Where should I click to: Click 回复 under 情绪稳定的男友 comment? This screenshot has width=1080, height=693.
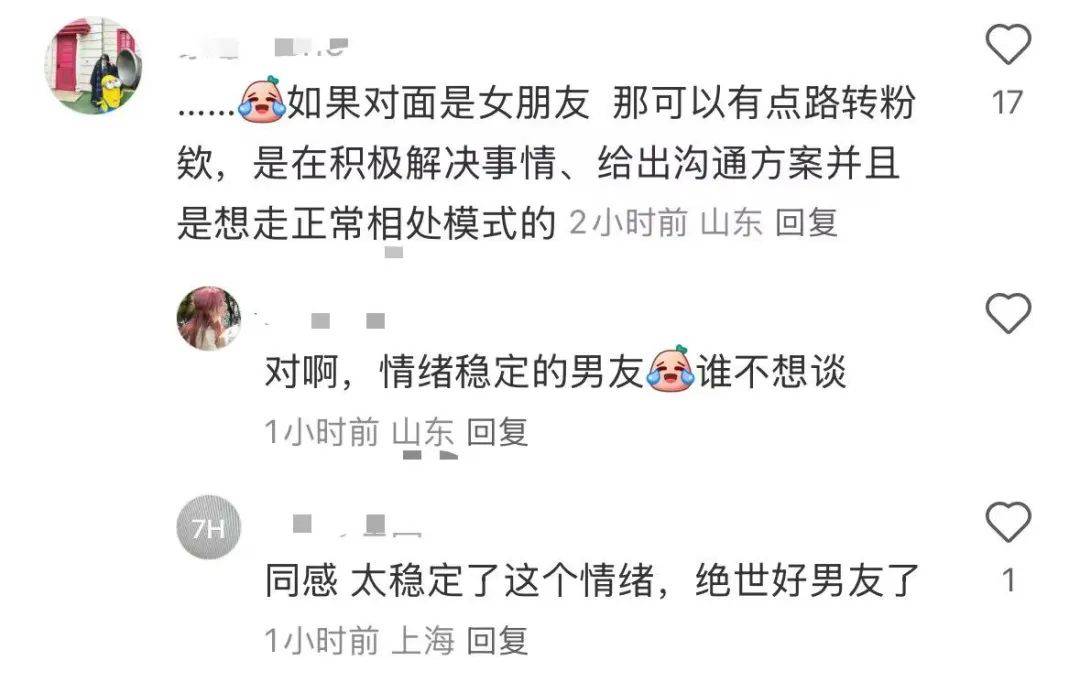coord(497,432)
